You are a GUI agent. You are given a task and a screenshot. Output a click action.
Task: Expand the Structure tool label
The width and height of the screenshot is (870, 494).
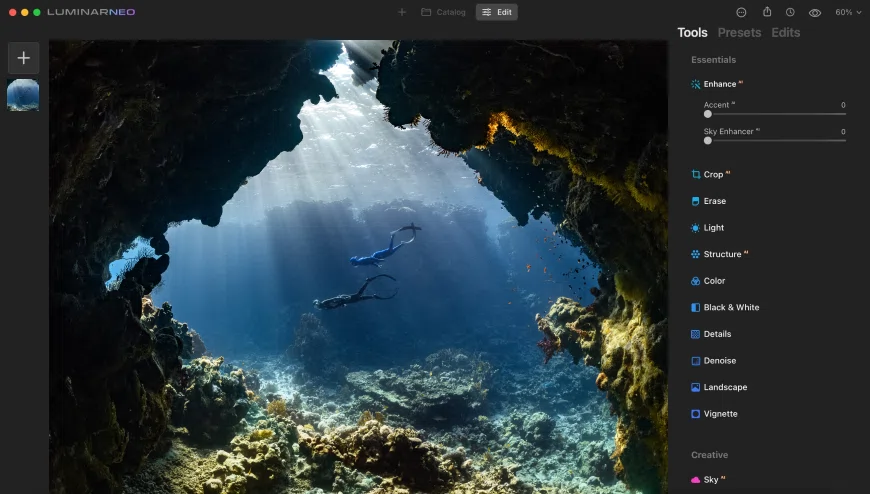(x=722, y=254)
